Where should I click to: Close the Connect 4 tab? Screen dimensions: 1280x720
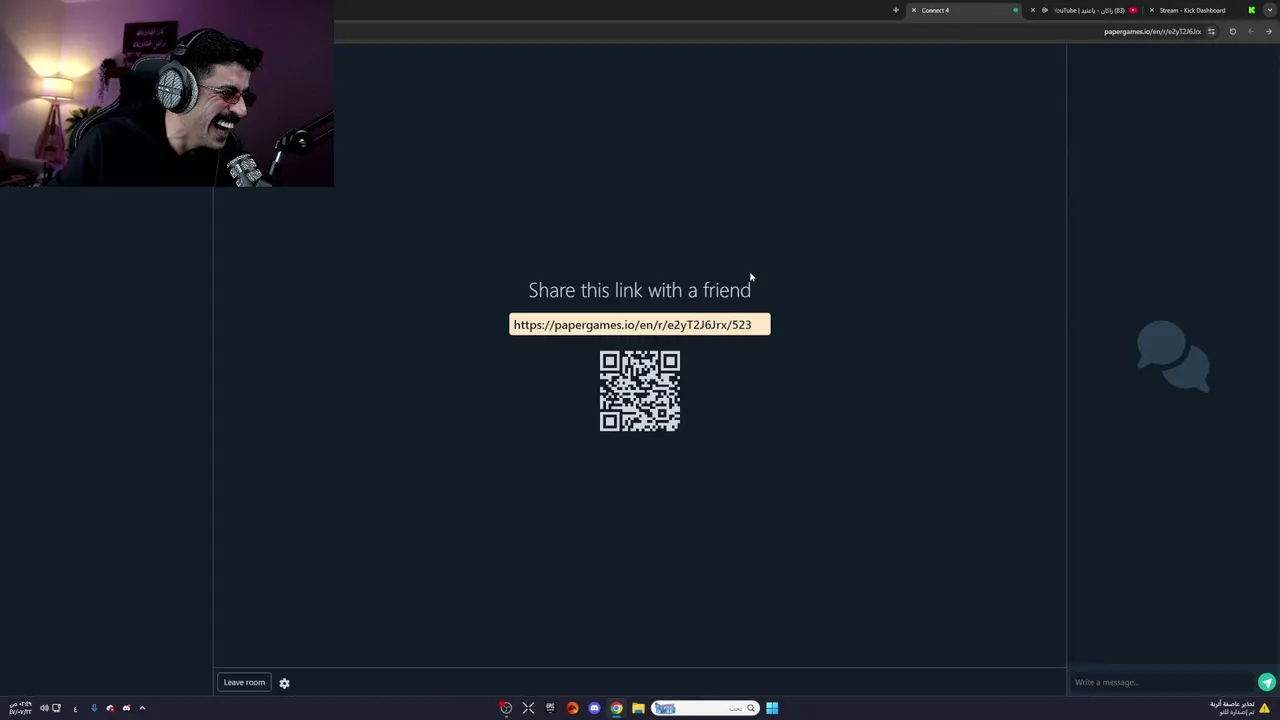pos(913,10)
